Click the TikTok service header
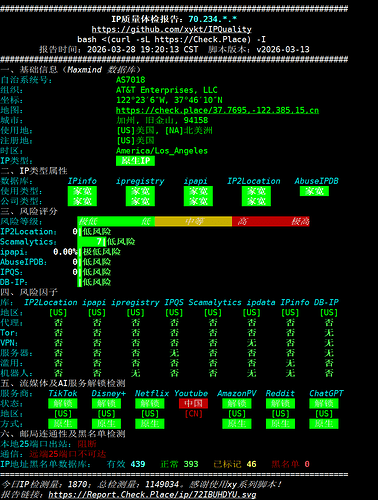 [x=63, y=393]
